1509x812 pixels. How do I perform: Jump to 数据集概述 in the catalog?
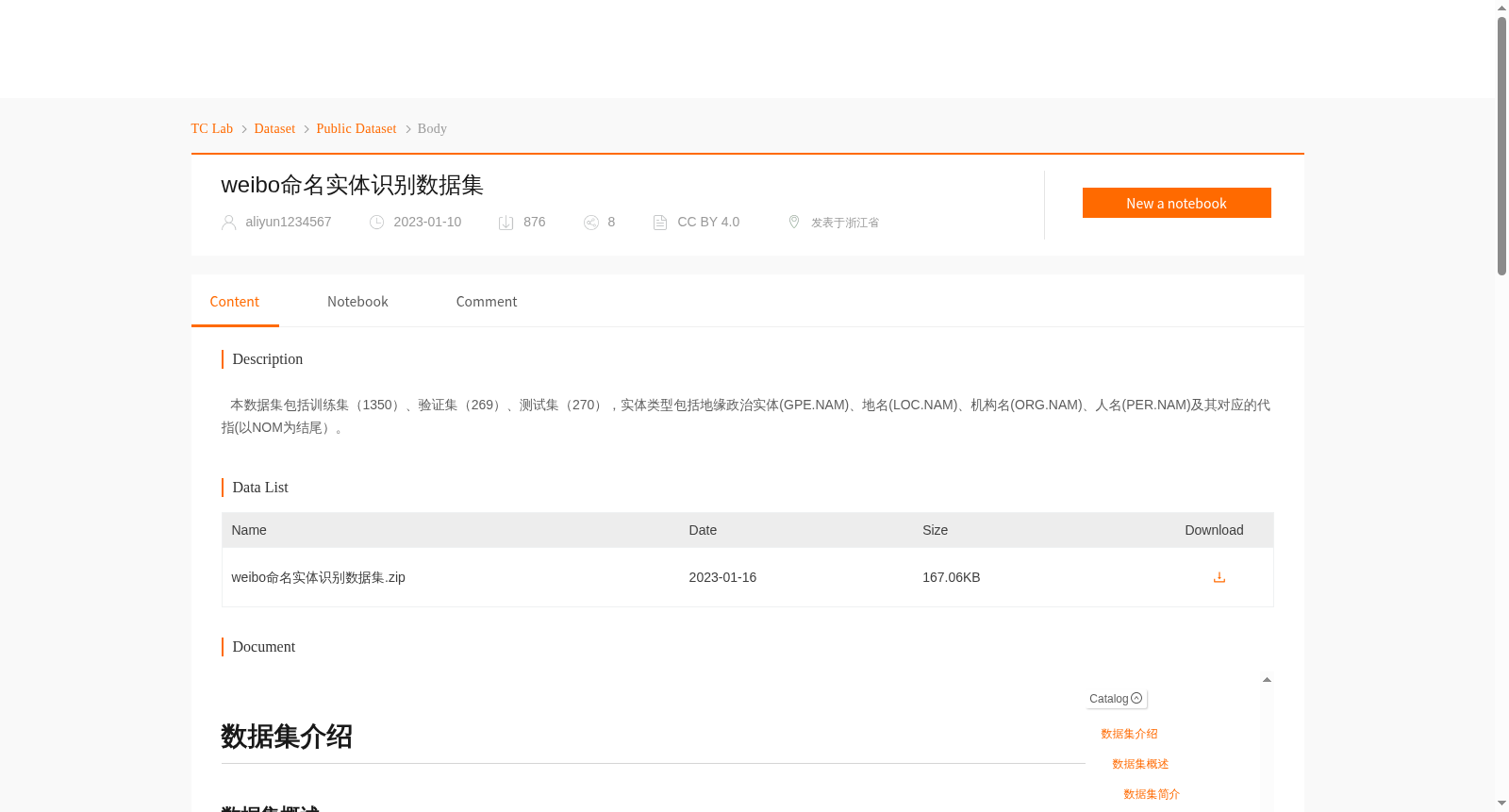pos(1140,764)
